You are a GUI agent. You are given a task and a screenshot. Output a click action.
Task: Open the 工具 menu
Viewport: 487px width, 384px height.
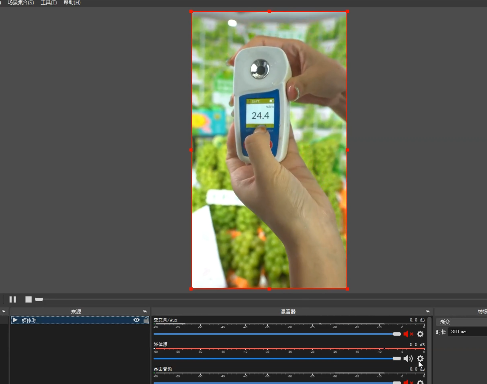(x=49, y=2)
